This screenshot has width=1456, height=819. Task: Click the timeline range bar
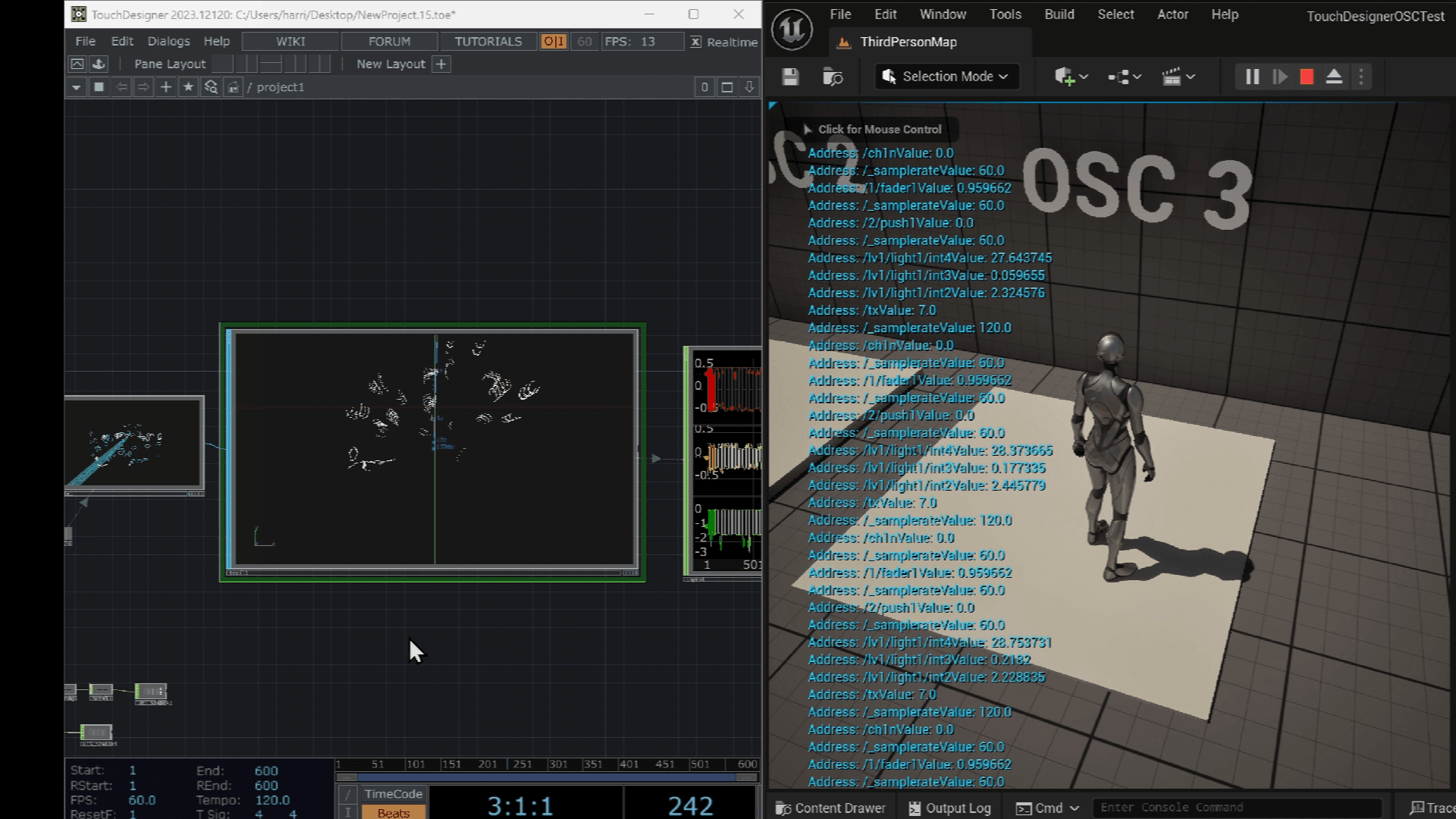[546, 777]
